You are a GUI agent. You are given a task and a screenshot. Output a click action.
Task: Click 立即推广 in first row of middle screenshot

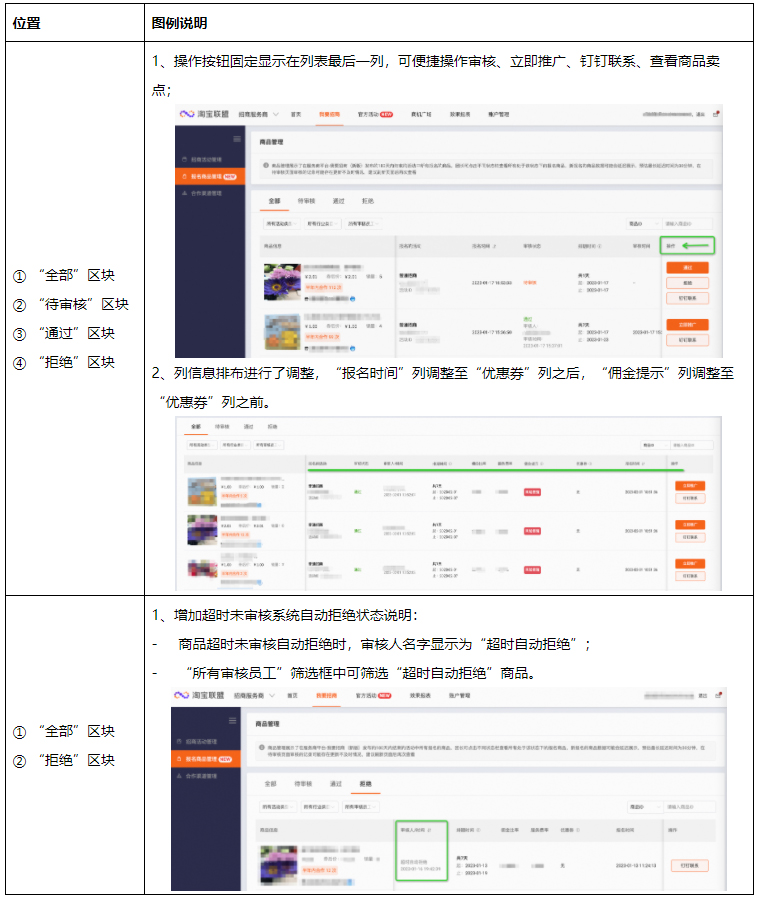click(690, 486)
